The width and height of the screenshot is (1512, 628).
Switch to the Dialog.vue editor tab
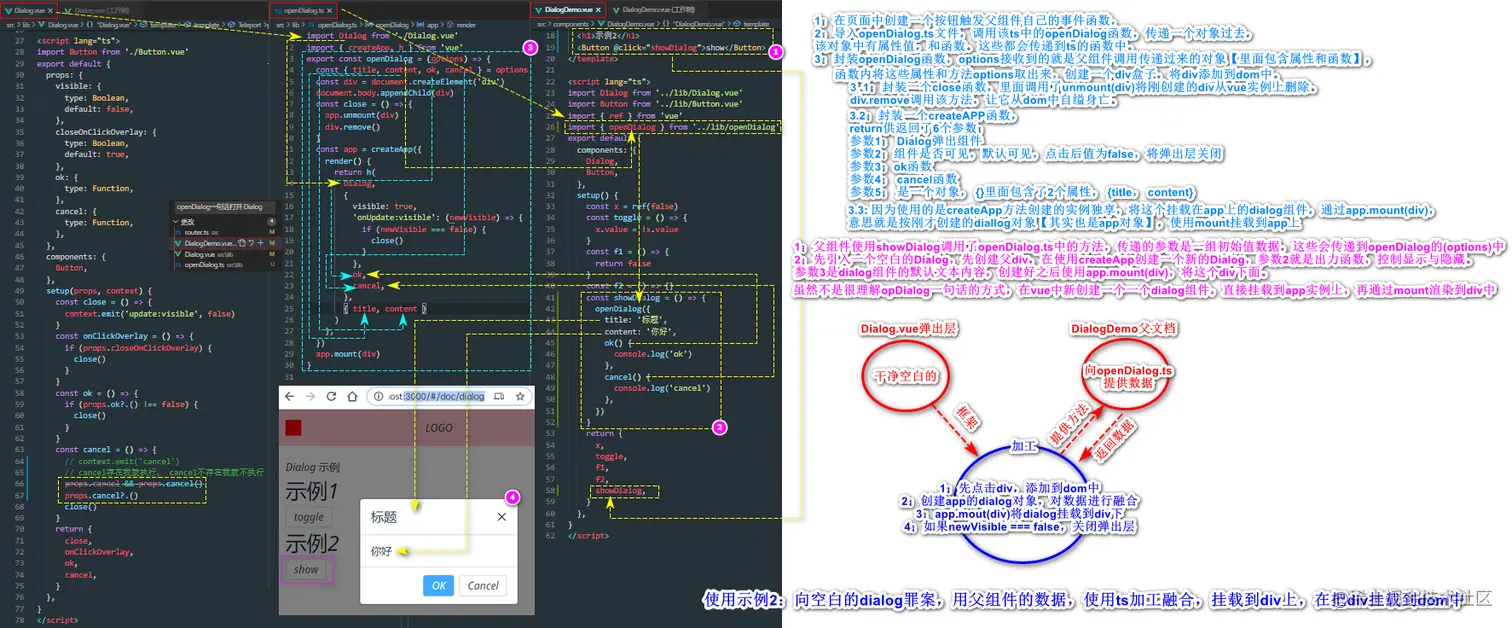coord(28,10)
